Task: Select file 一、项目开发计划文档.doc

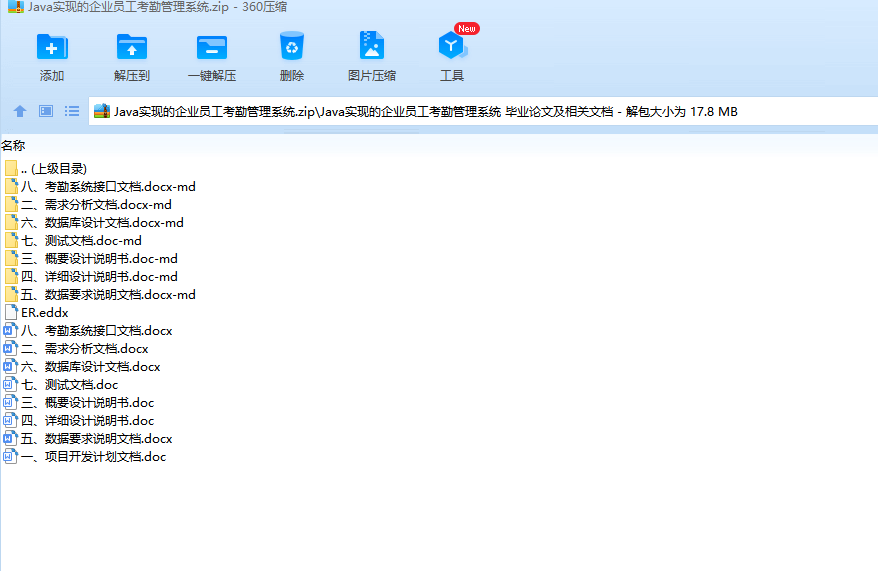Action: (x=85, y=456)
